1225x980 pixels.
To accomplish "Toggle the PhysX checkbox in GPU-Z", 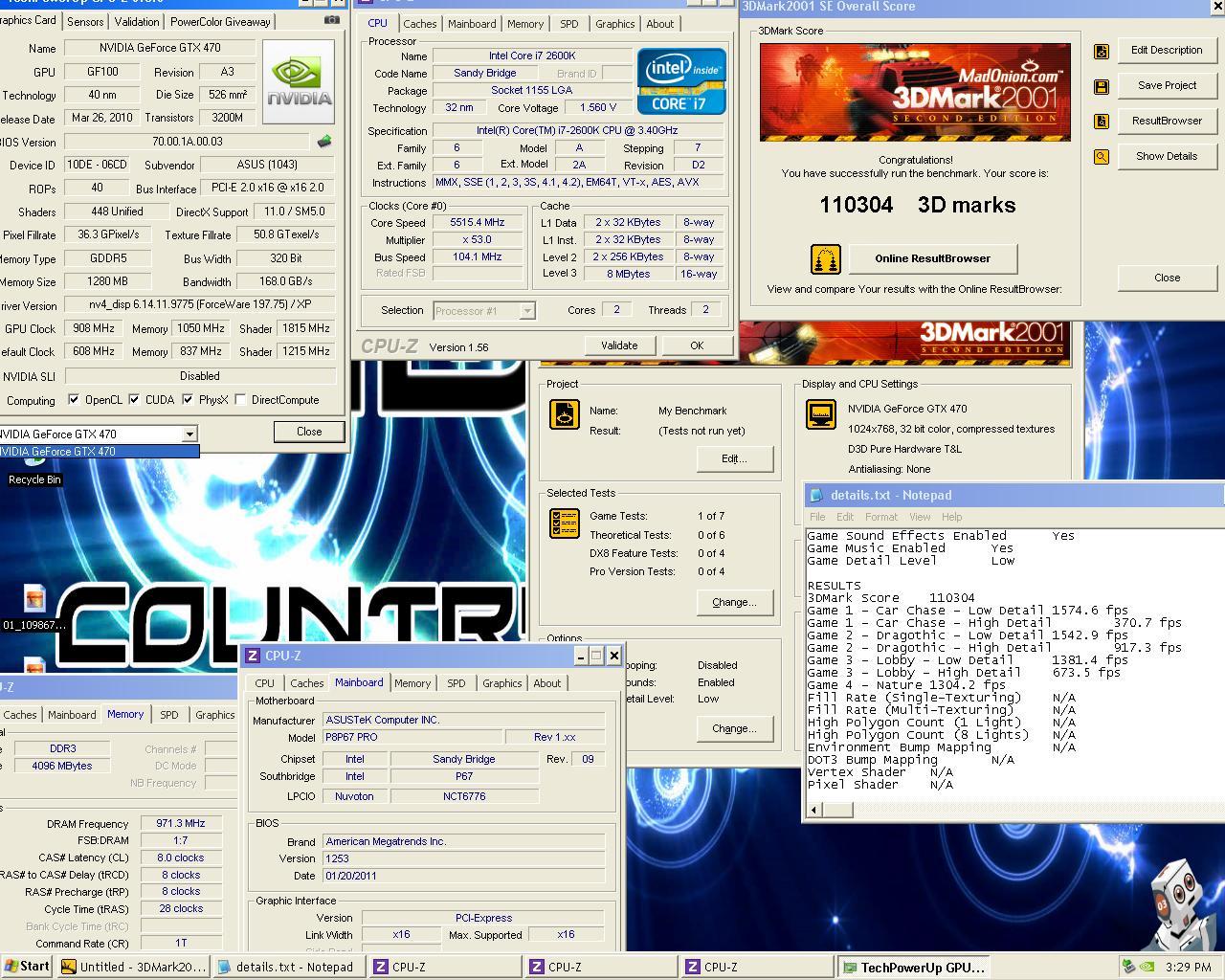I will 188,400.
